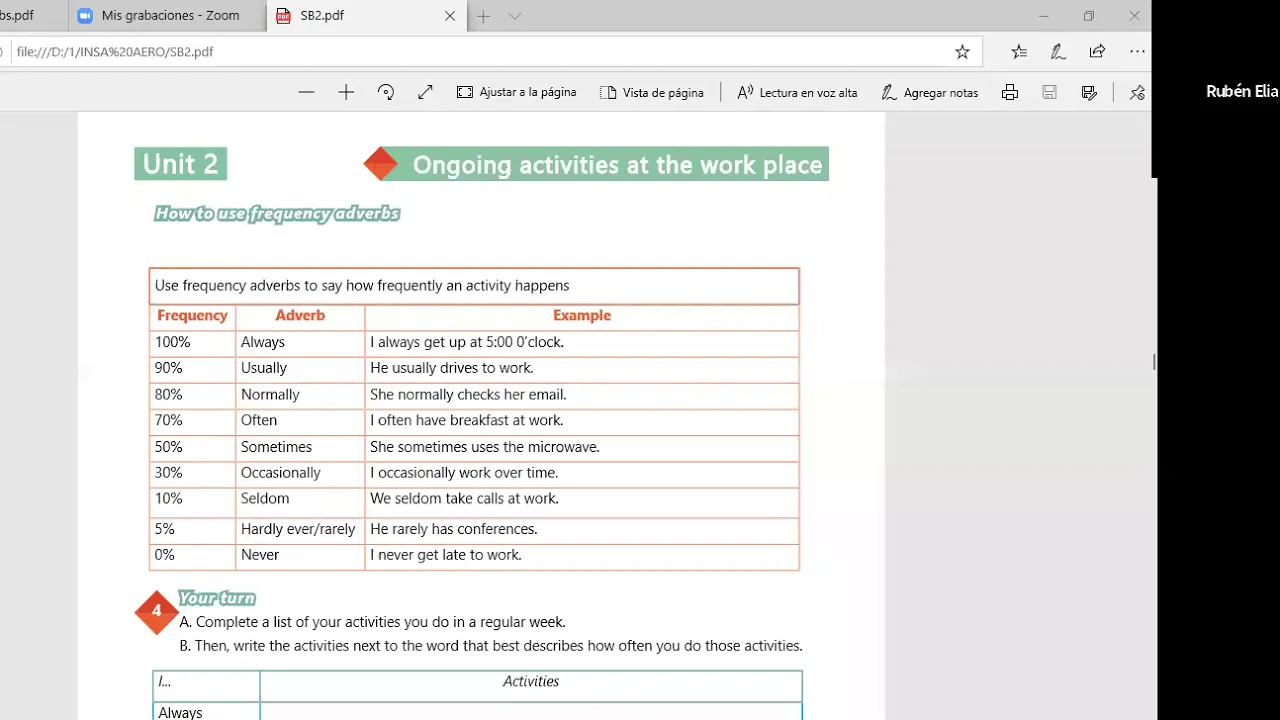The width and height of the screenshot is (1280, 720).
Task: Pin the PDF toolbar
Action: click(x=1137, y=92)
